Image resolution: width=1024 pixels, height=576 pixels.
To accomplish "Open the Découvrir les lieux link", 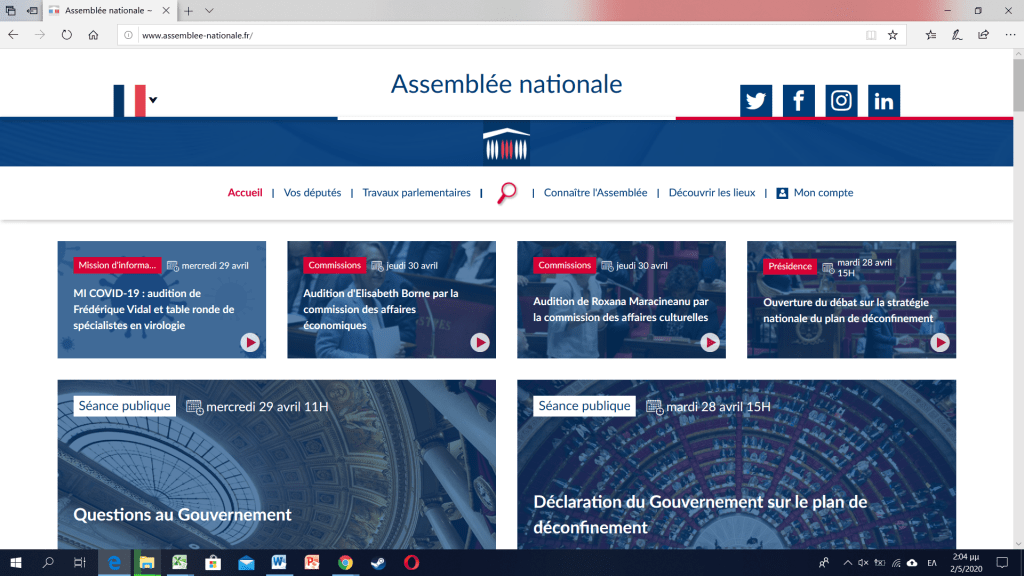I will 712,193.
